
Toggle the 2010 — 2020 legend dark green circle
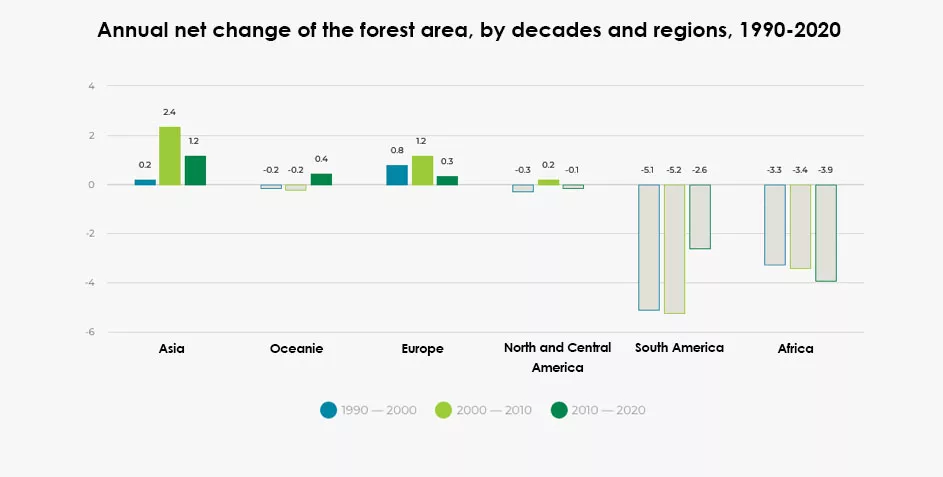[x=559, y=409]
